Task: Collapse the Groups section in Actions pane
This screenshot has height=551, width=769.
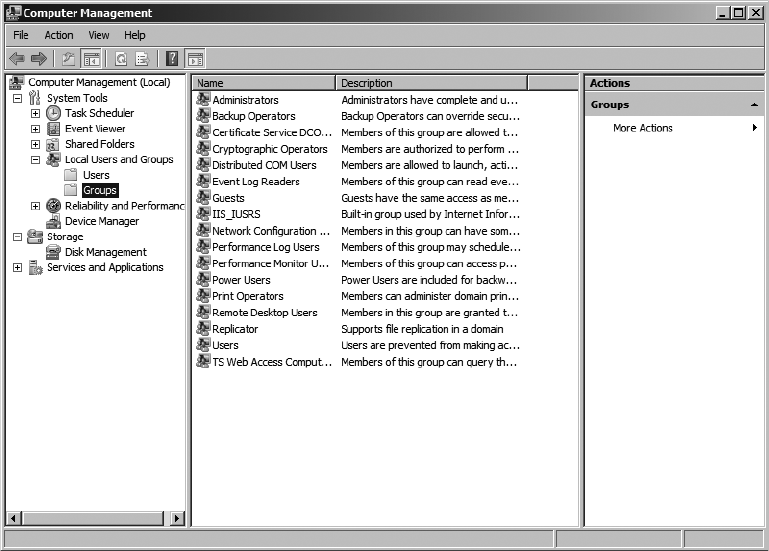Action: (754, 105)
